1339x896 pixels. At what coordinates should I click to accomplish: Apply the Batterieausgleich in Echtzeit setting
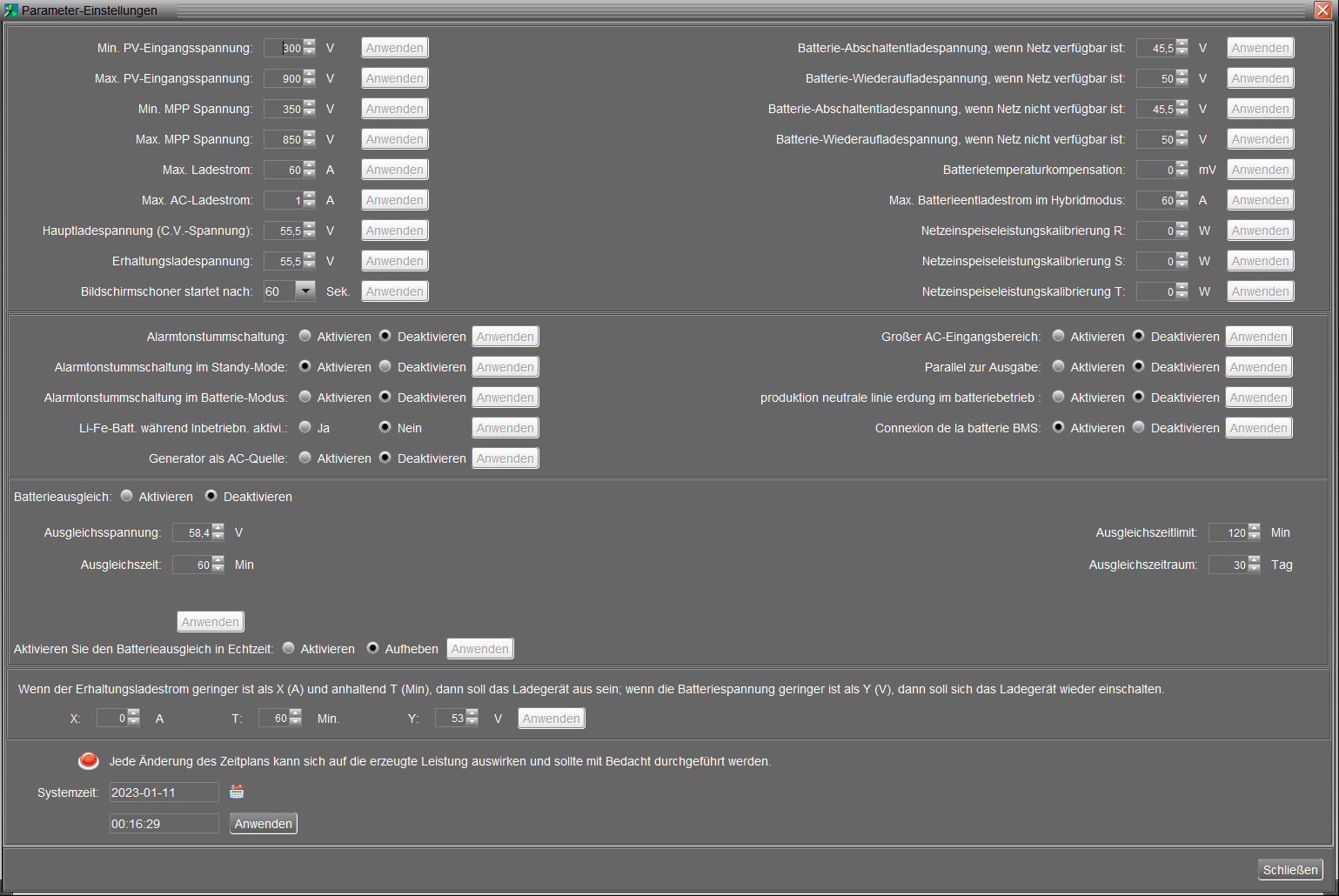coord(480,649)
